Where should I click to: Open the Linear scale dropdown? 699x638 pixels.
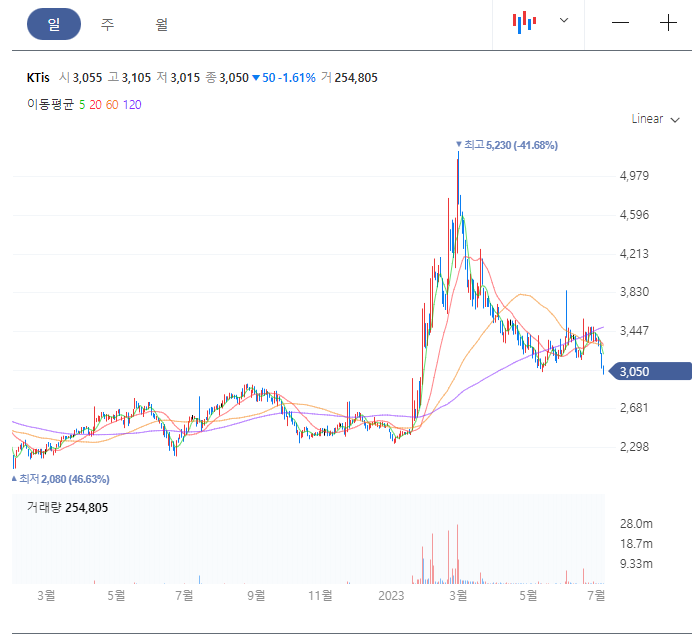655,119
